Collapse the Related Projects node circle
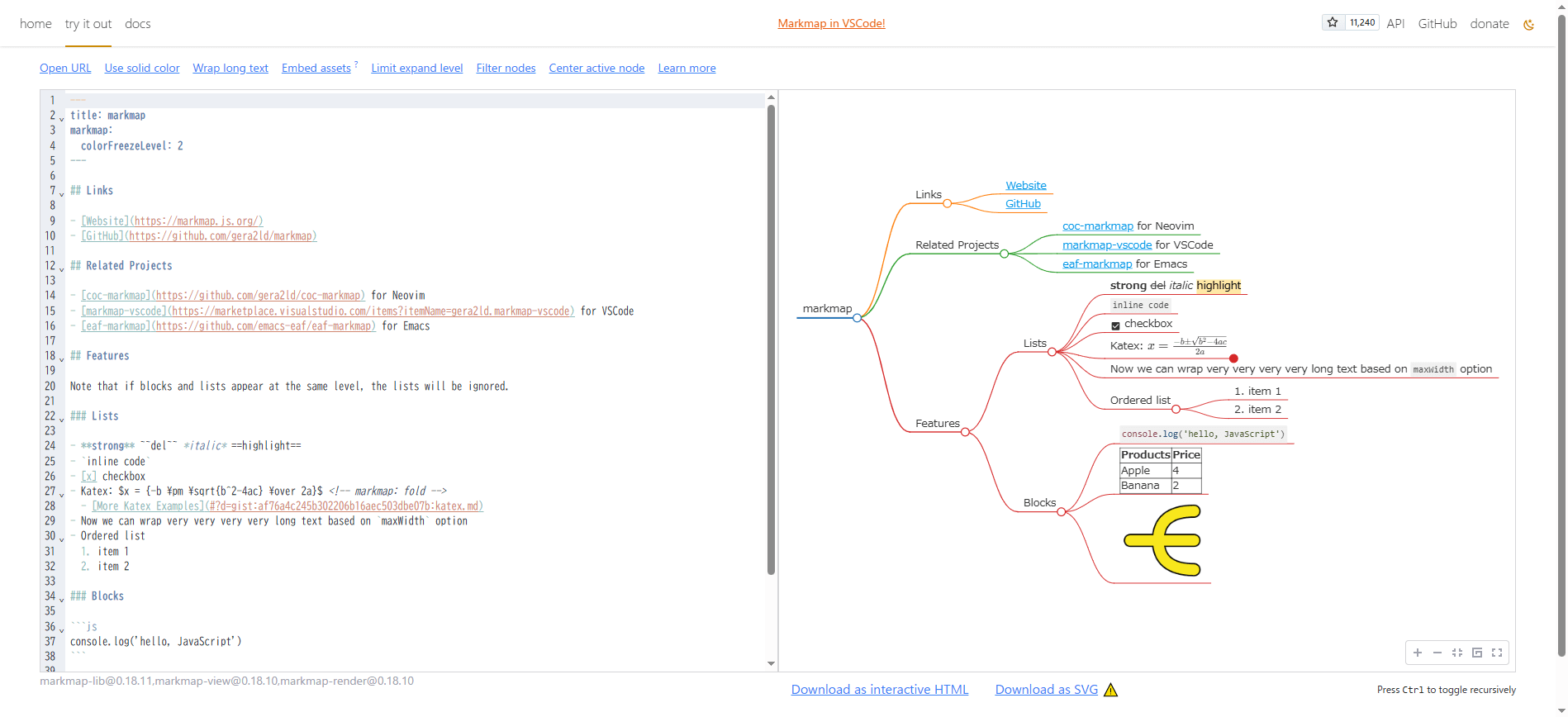 coord(1005,254)
